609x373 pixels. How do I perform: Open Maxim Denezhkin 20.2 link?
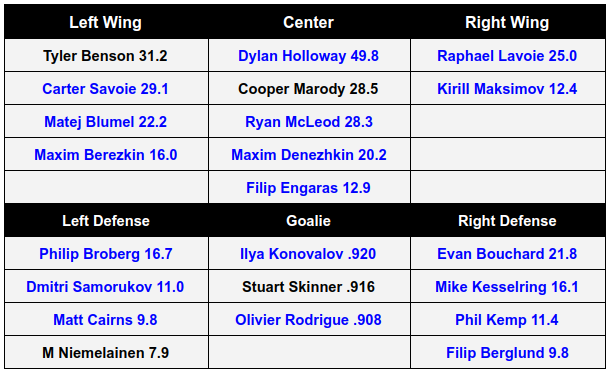[309, 155]
